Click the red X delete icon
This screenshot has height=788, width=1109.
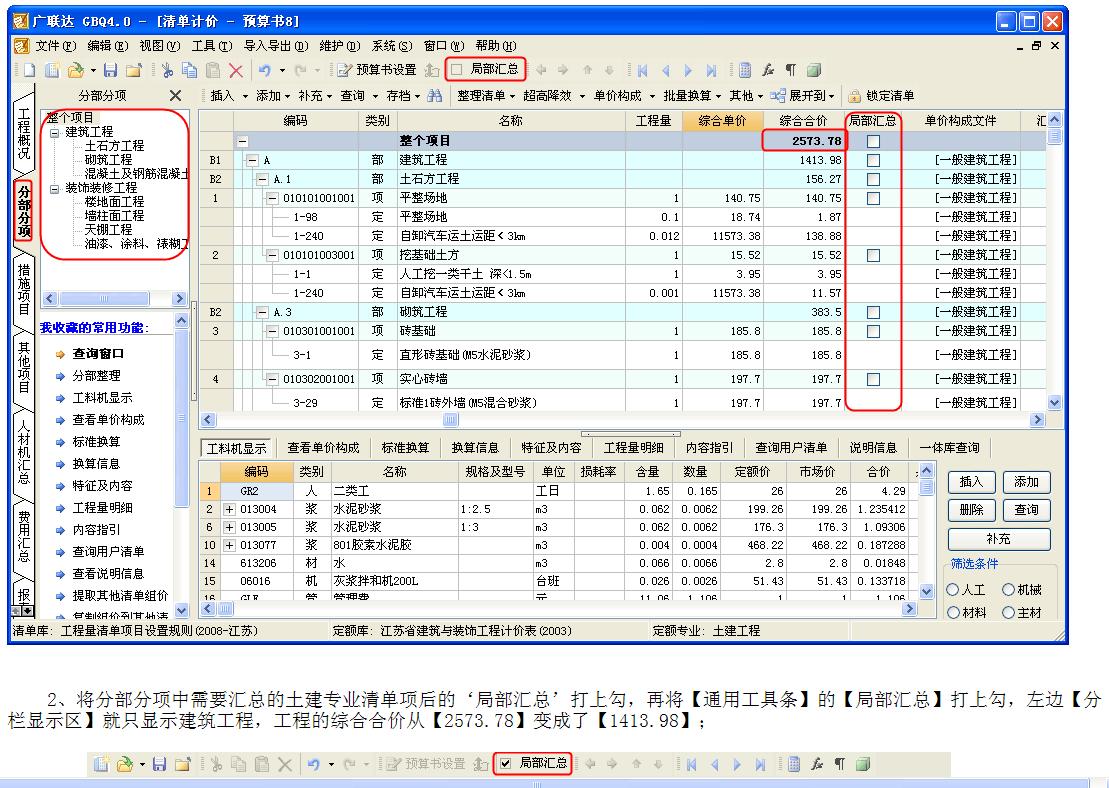pyautogui.click(x=236, y=70)
